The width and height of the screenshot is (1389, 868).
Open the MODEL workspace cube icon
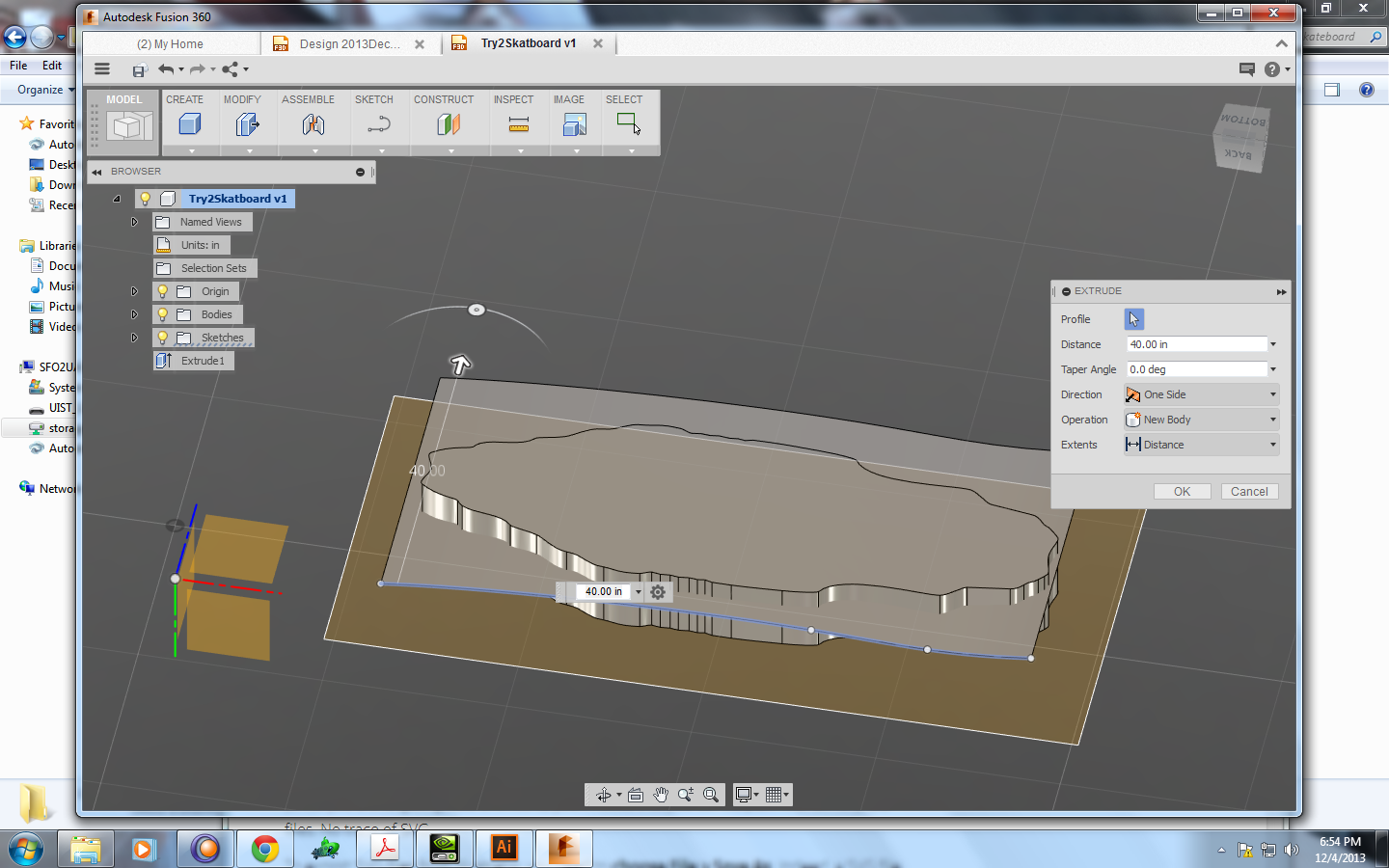[129, 126]
